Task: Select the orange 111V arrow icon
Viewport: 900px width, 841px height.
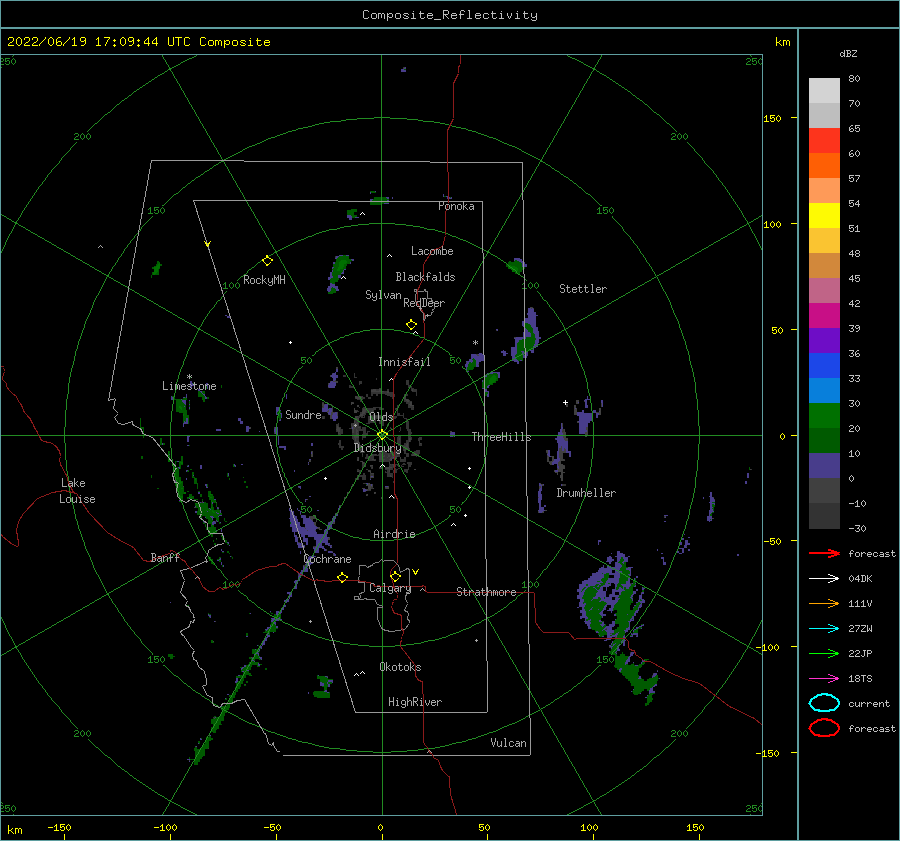Action: 824,603
